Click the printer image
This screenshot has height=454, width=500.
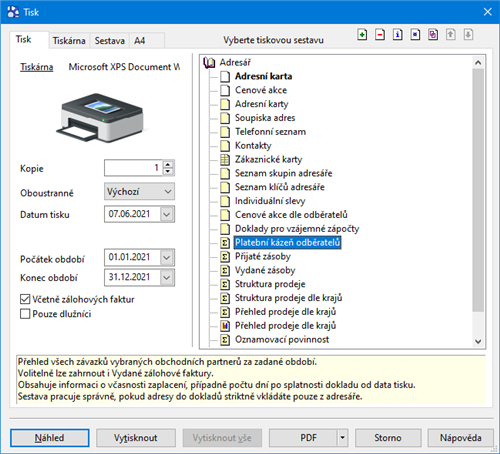tap(100, 118)
